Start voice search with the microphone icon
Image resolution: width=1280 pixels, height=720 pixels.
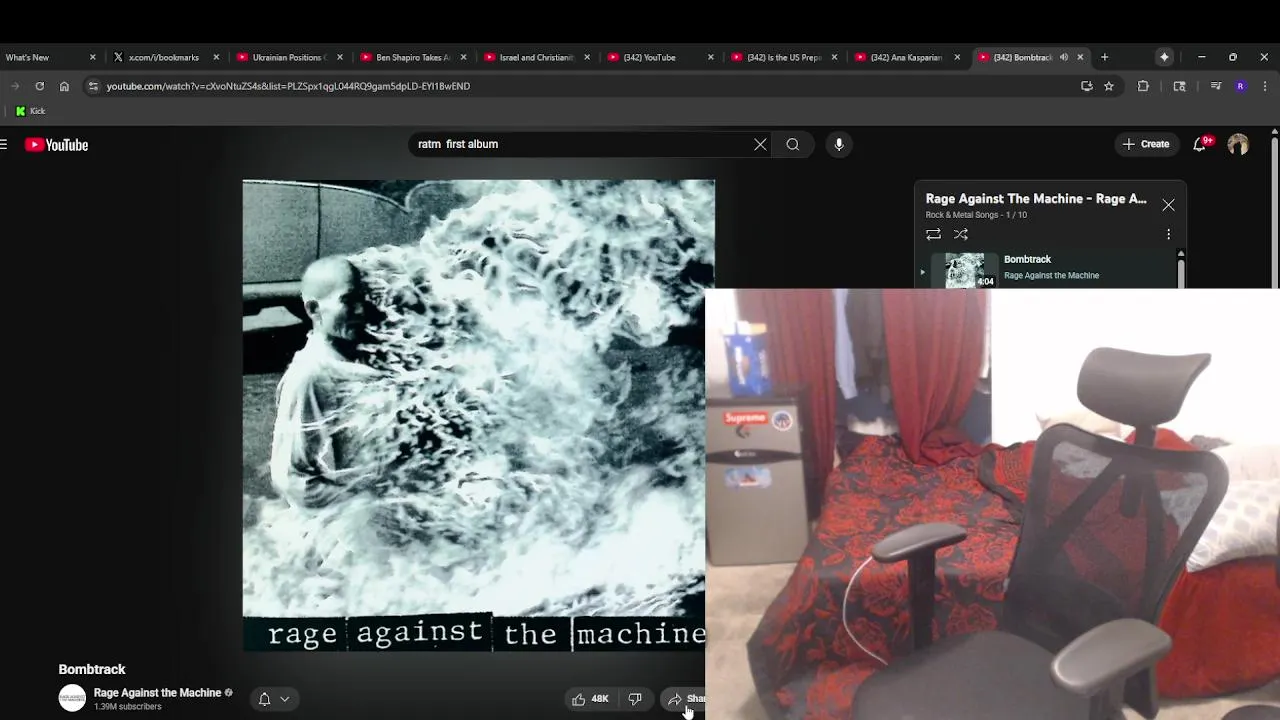pyautogui.click(x=839, y=144)
